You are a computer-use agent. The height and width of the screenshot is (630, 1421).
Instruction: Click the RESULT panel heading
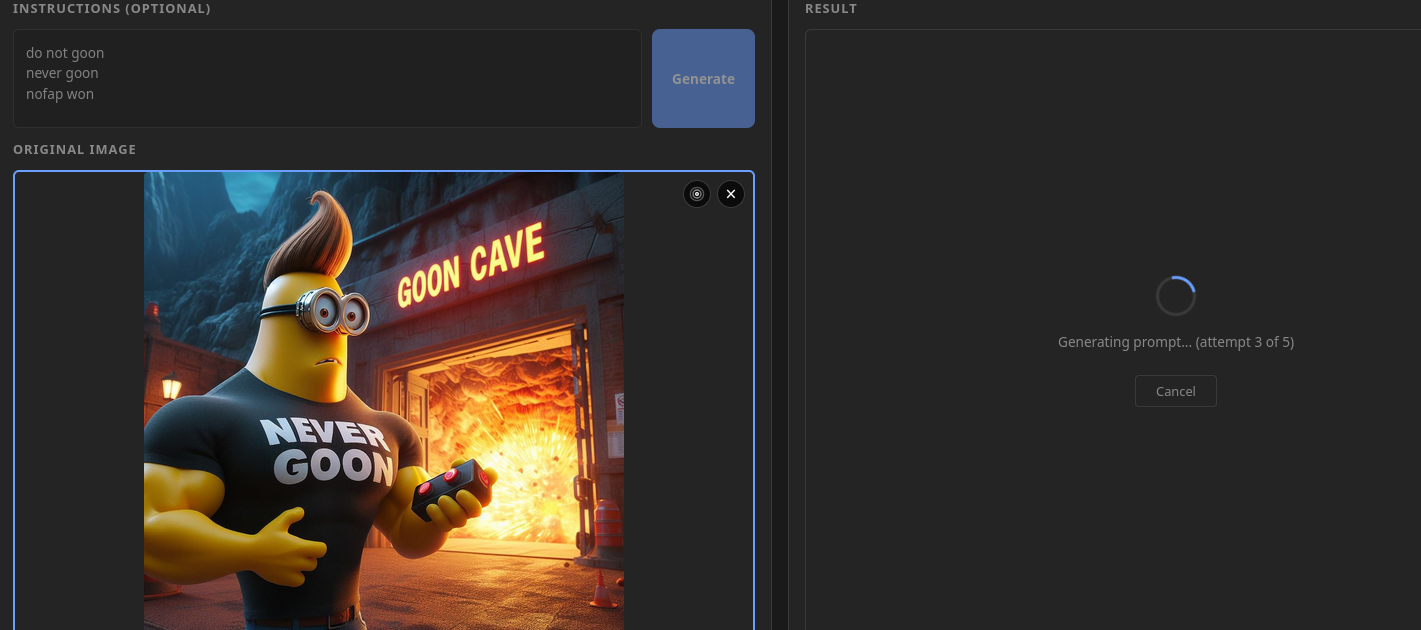pyautogui.click(x=830, y=9)
